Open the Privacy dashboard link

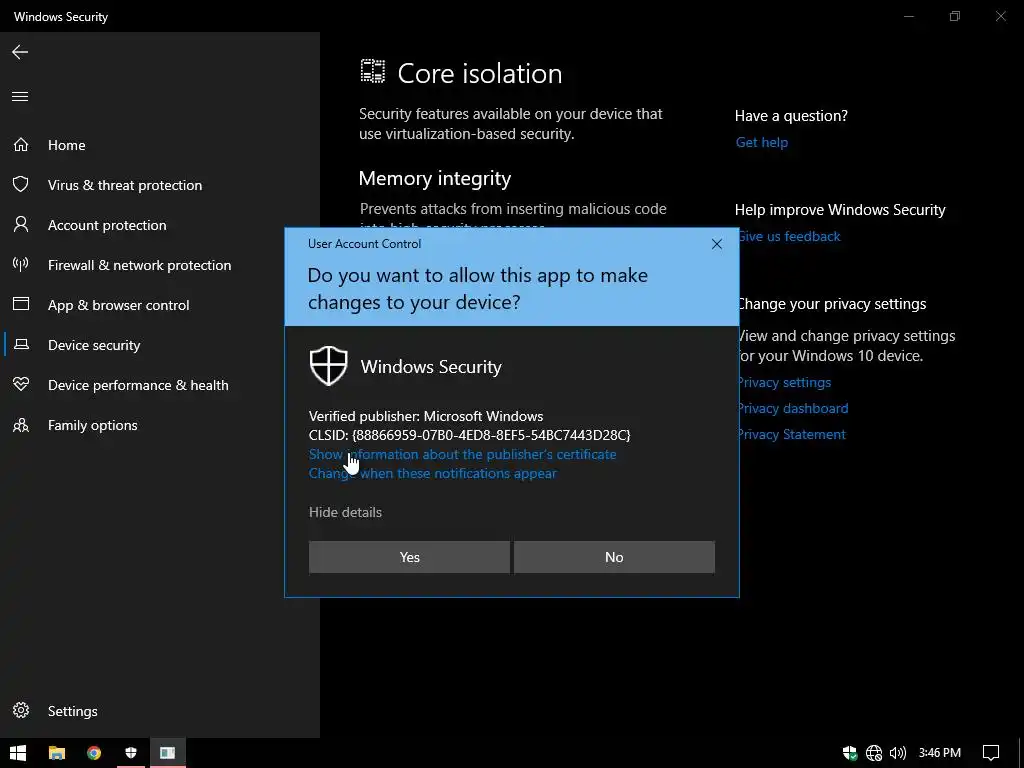coord(793,408)
